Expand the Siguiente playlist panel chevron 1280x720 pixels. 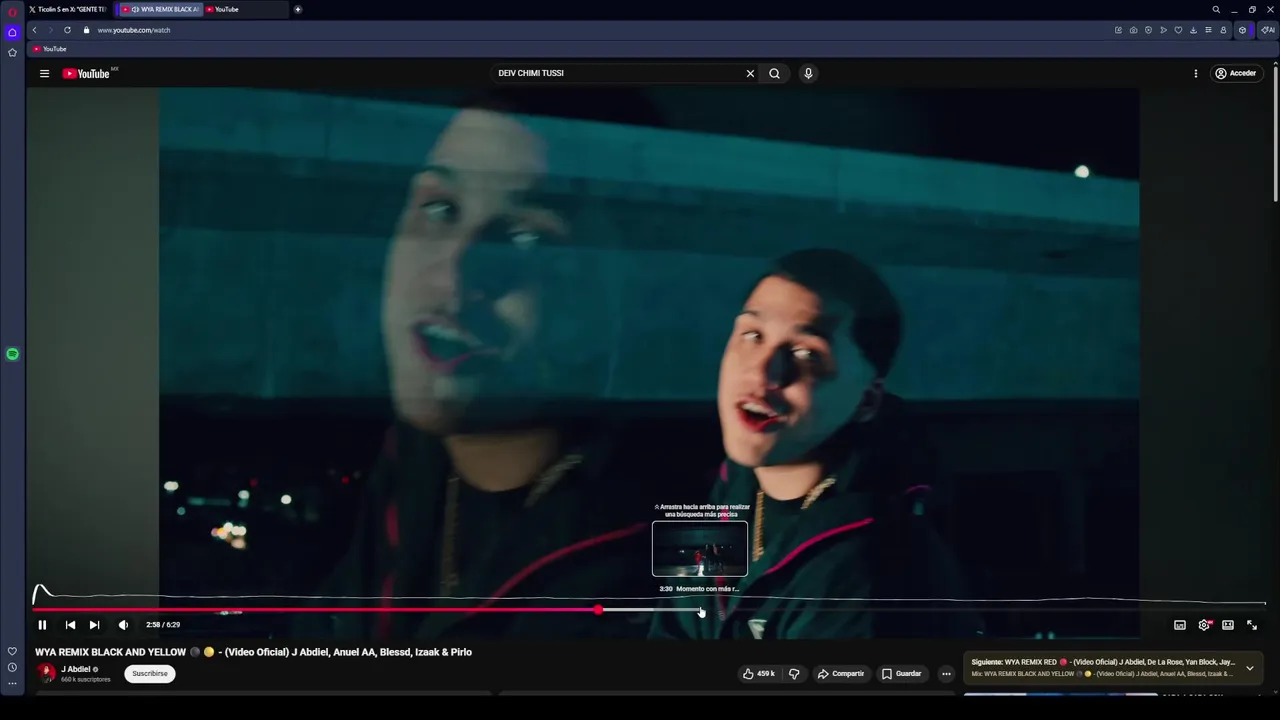(x=1249, y=668)
